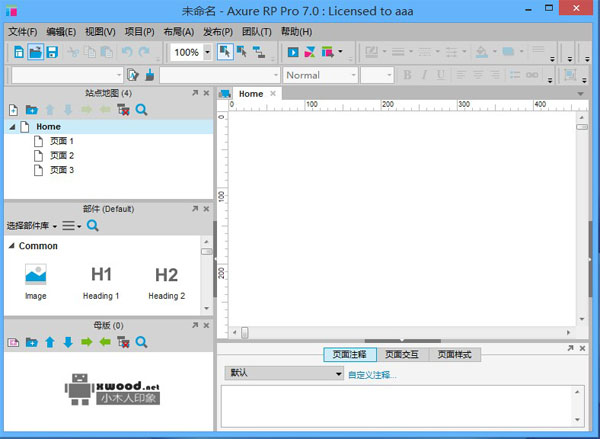The image size is (600, 439).
Task: Collapse the Common widgets section
Action: (x=11, y=246)
